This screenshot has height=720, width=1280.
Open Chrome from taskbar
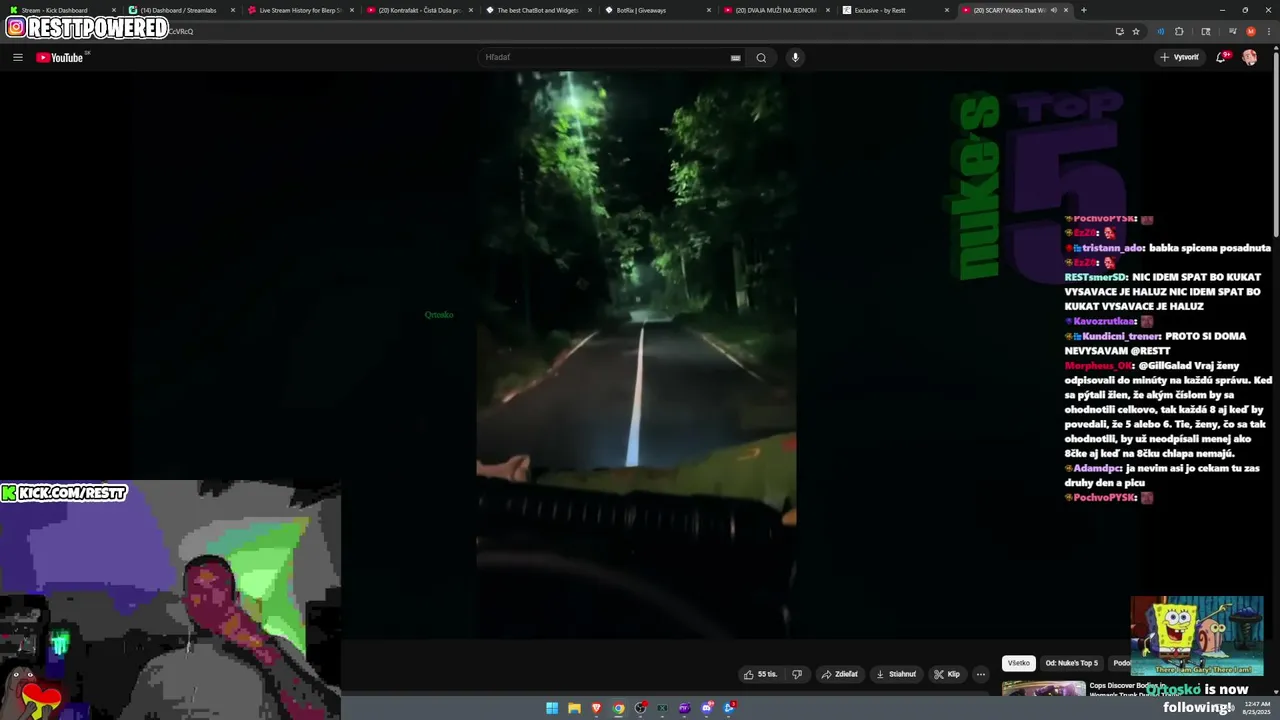[619, 708]
